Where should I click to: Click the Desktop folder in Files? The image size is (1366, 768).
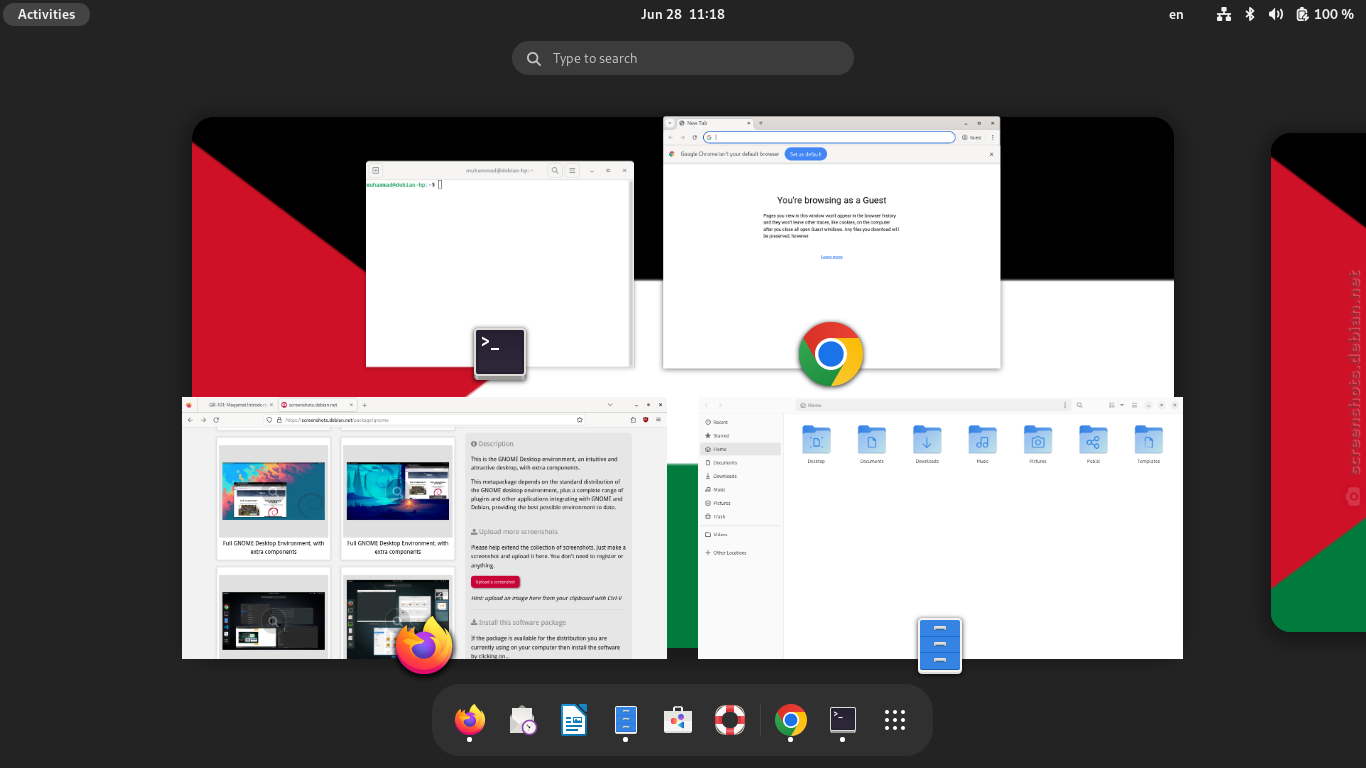click(x=816, y=444)
